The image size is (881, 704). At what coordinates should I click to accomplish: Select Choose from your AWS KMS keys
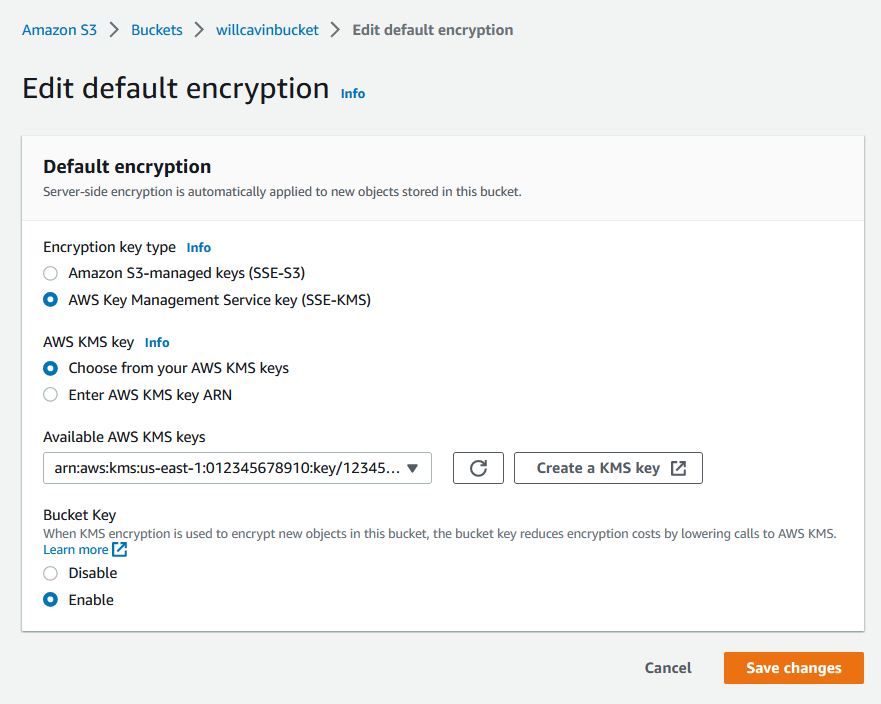click(x=50, y=368)
